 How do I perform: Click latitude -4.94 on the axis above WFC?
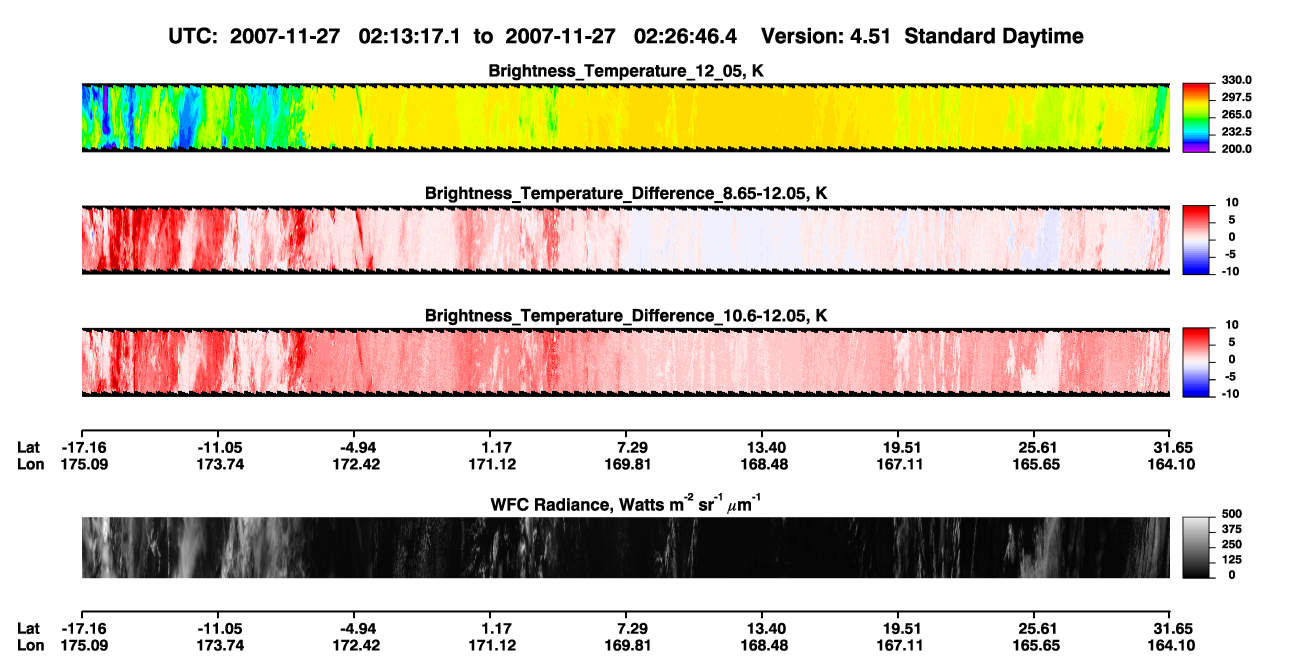pyautogui.click(x=356, y=447)
